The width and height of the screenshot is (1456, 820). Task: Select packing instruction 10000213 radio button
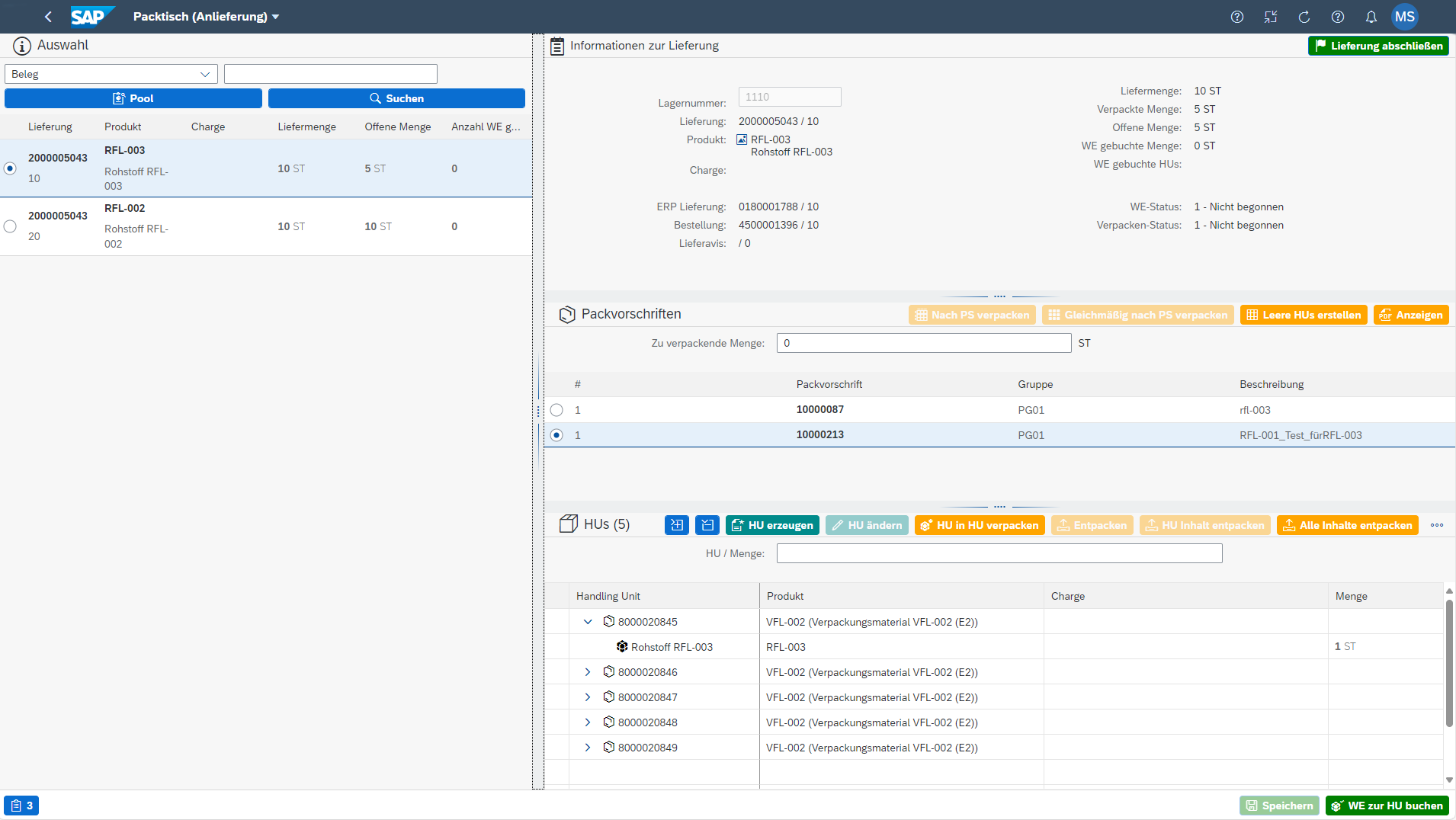click(x=556, y=435)
